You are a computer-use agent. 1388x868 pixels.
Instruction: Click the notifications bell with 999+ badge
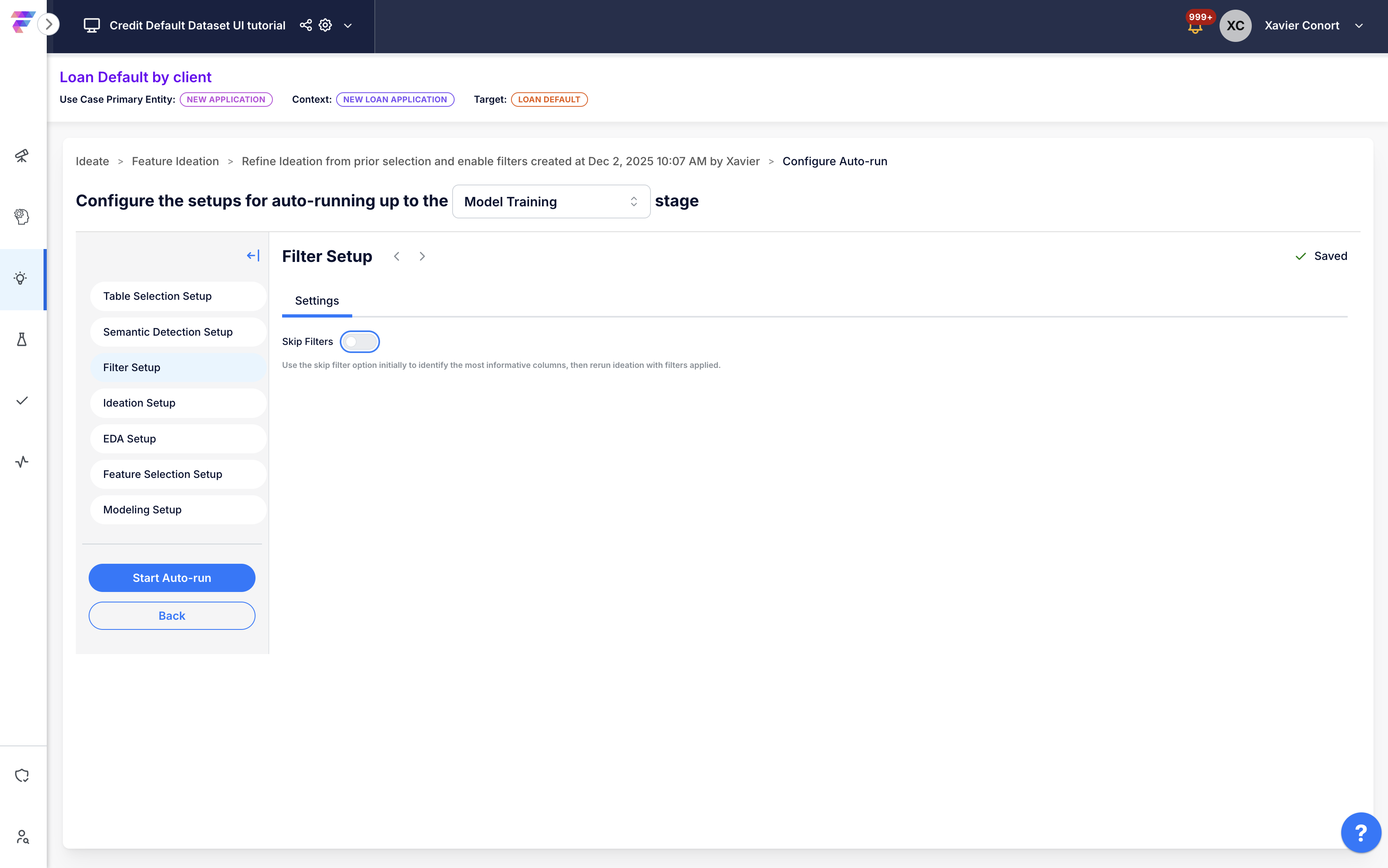1195,27
